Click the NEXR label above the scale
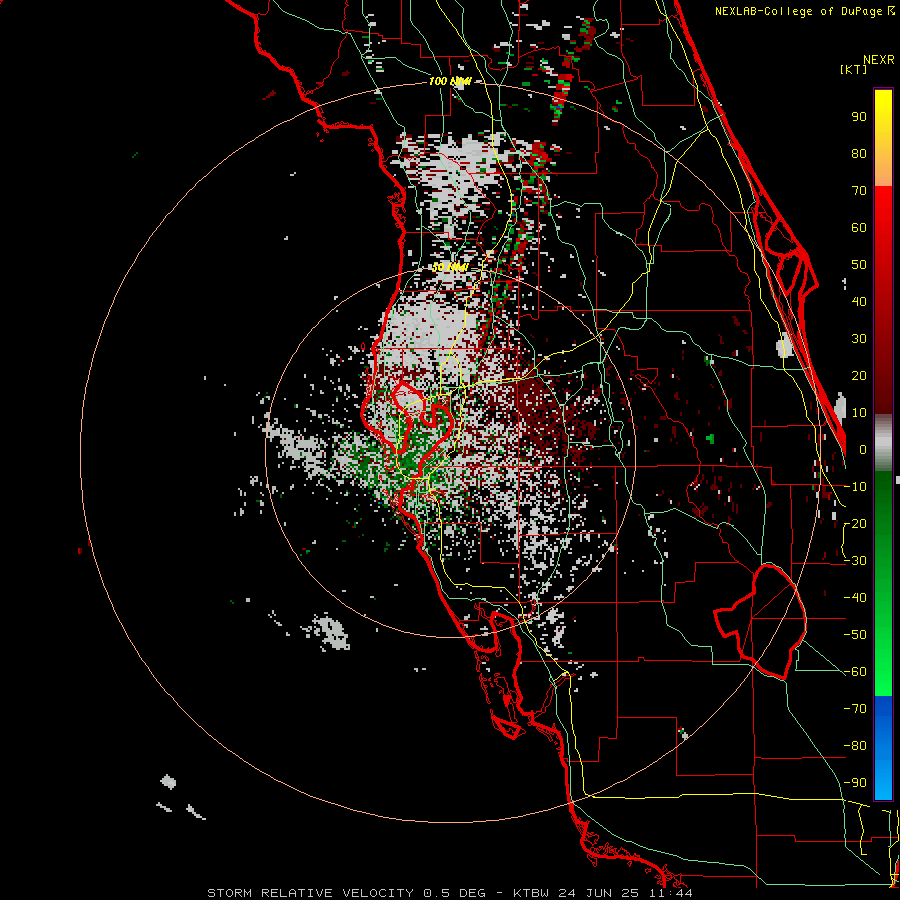 click(879, 60)
